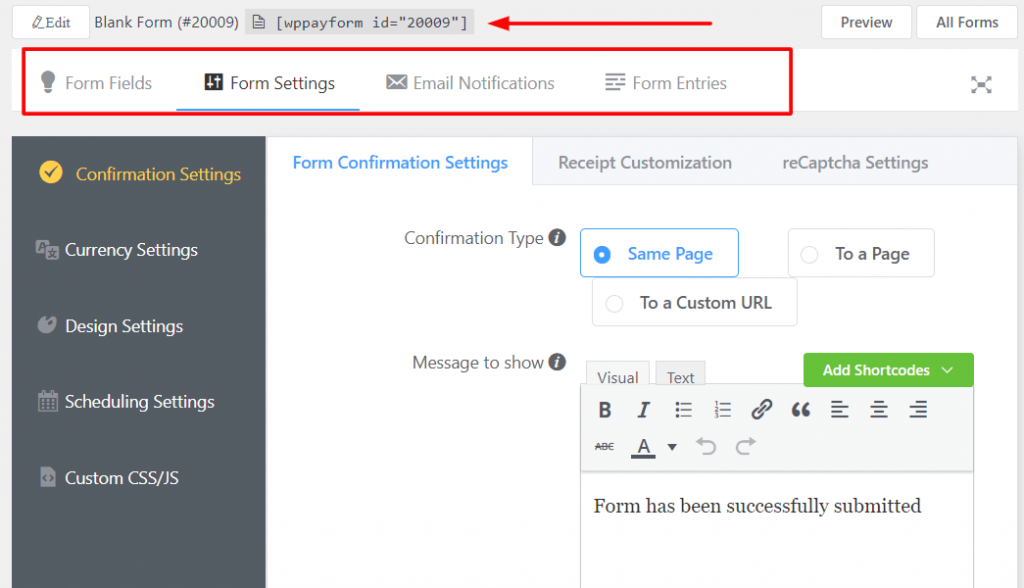Preview the Blank Form
Screen dimensions: 1024x588
(866, 21)
